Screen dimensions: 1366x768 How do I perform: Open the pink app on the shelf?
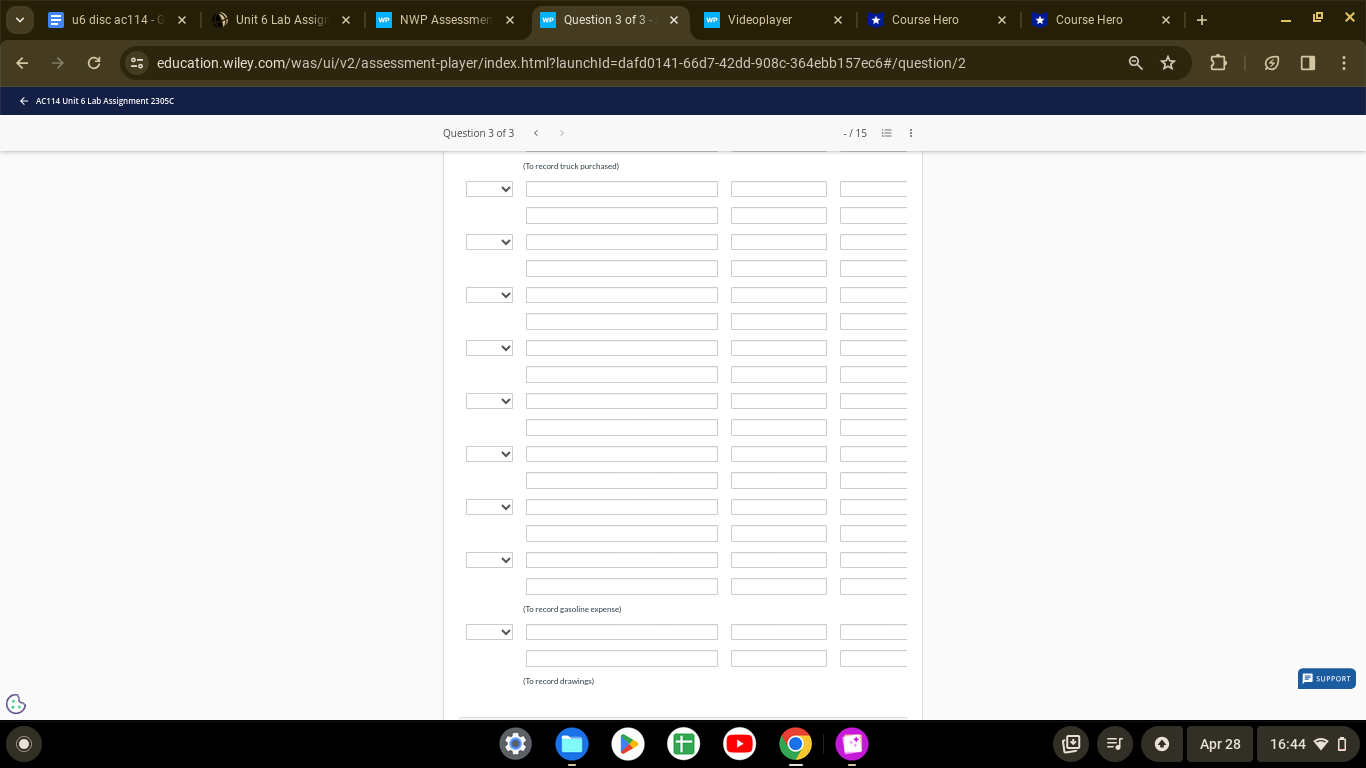click(852, 744)
